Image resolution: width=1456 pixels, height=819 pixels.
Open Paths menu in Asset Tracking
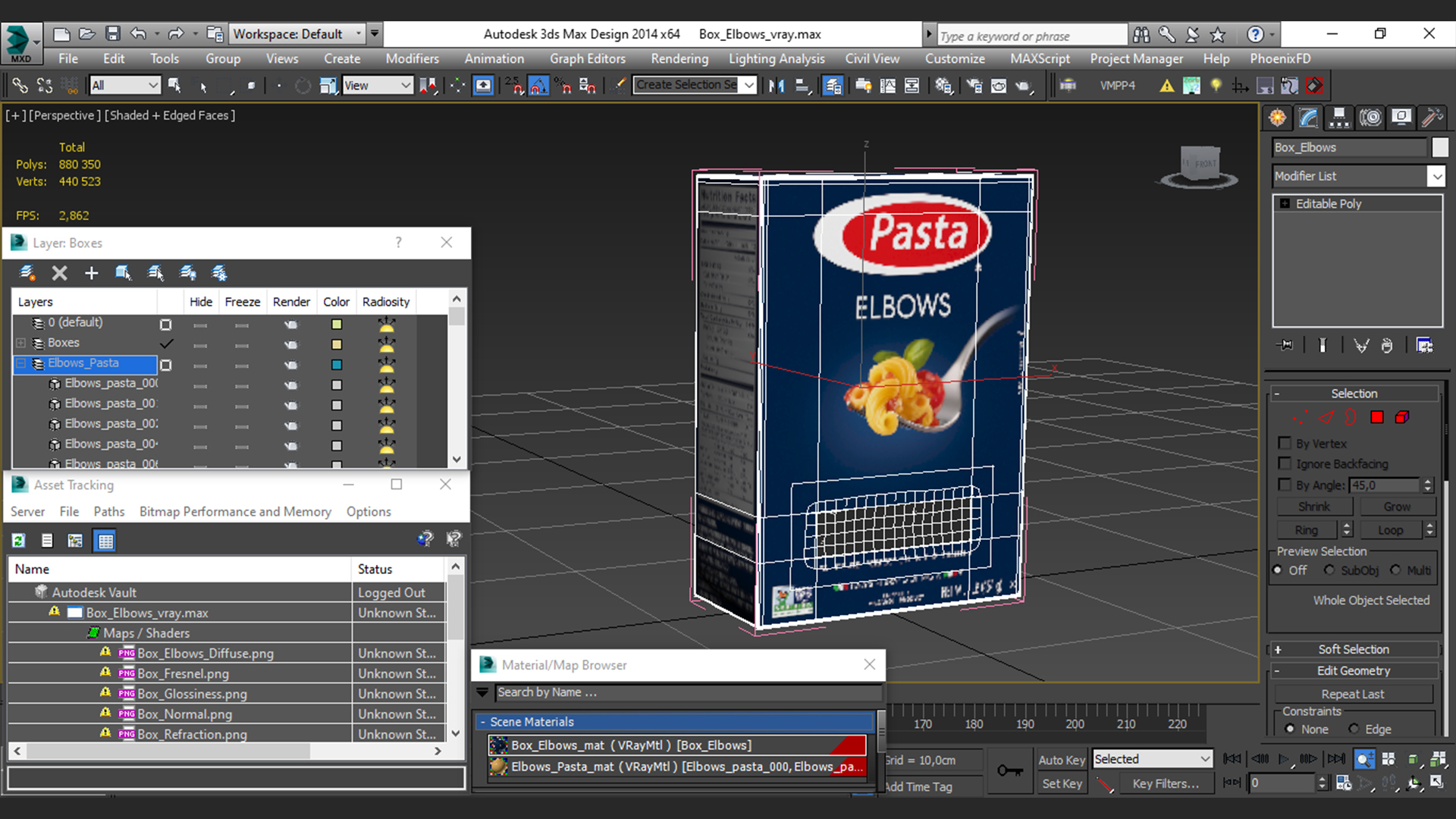109,512
